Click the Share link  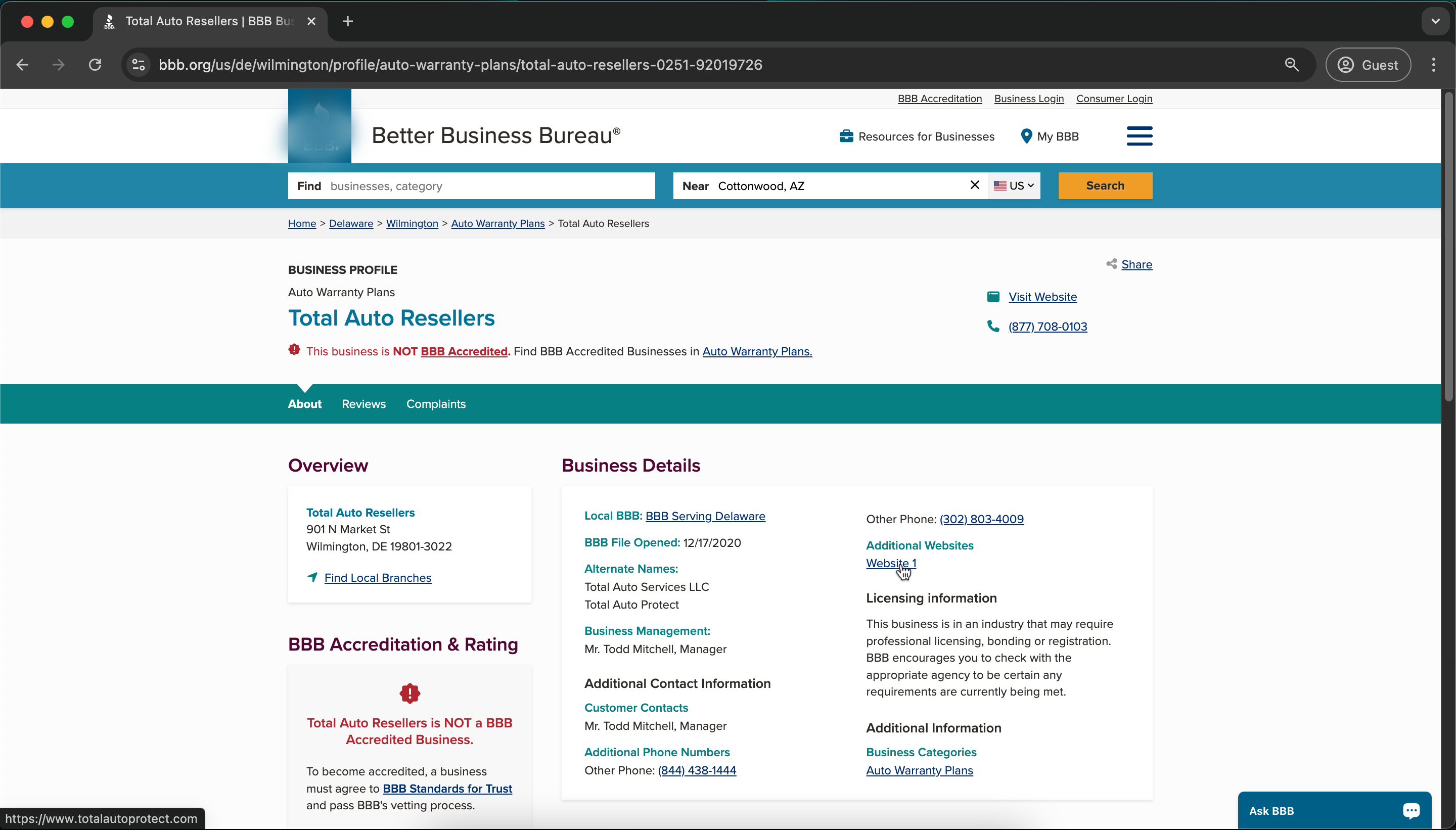(x=1136, y=264)
